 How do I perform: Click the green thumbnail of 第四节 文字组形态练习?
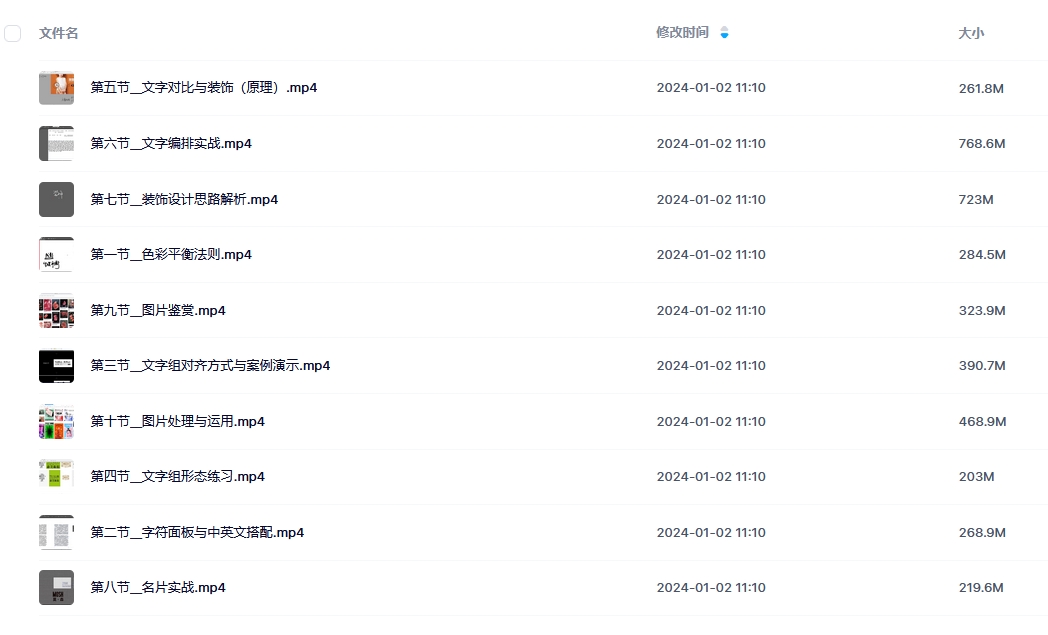57,477
